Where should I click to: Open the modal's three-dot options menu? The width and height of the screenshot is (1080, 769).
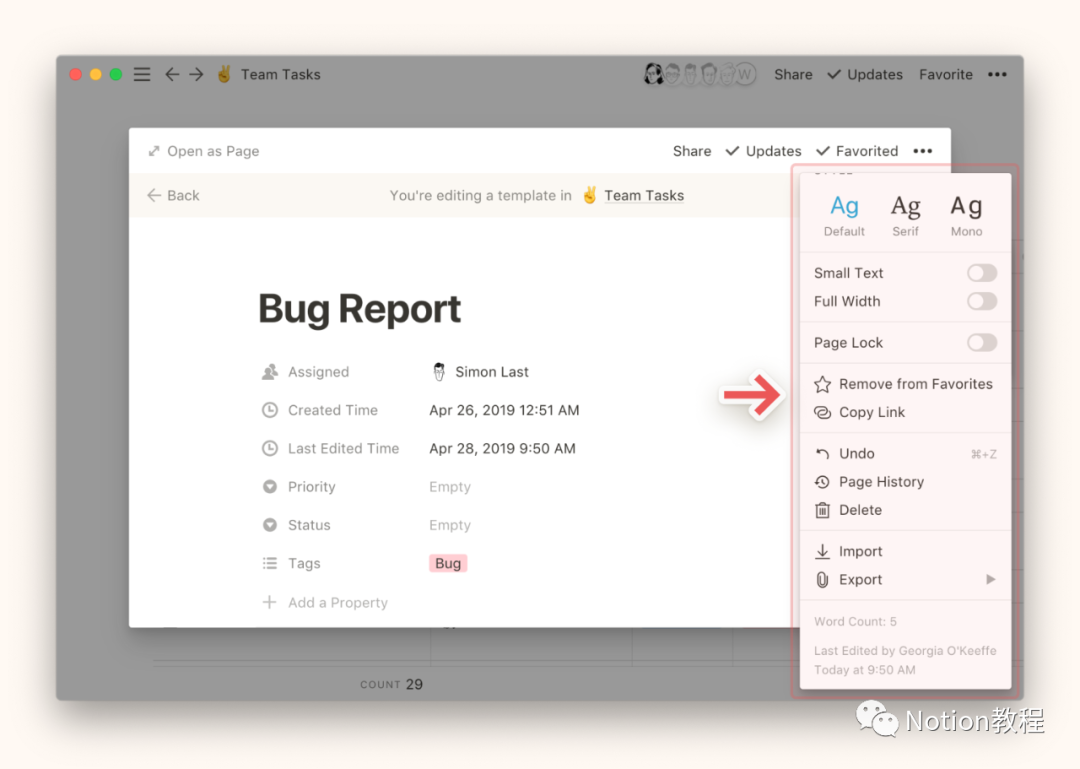pos(922,151)
